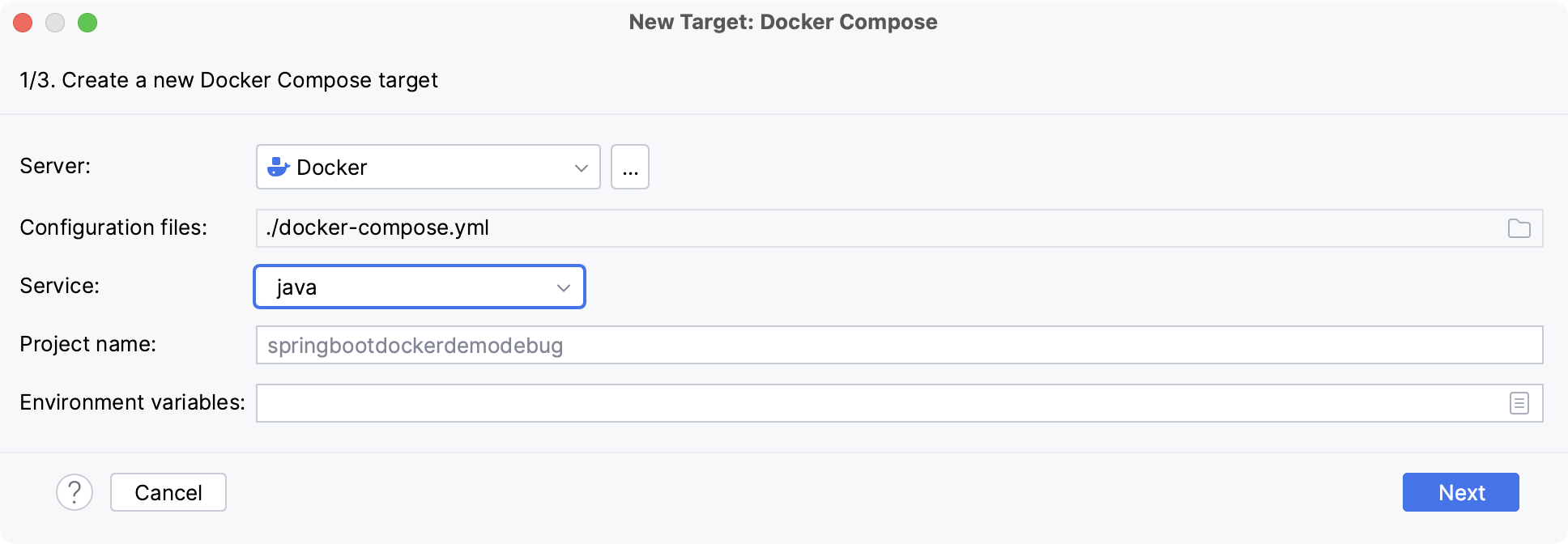Click the yellow minimize window button
Viewport: 1568px width, 544px height.
55,23
